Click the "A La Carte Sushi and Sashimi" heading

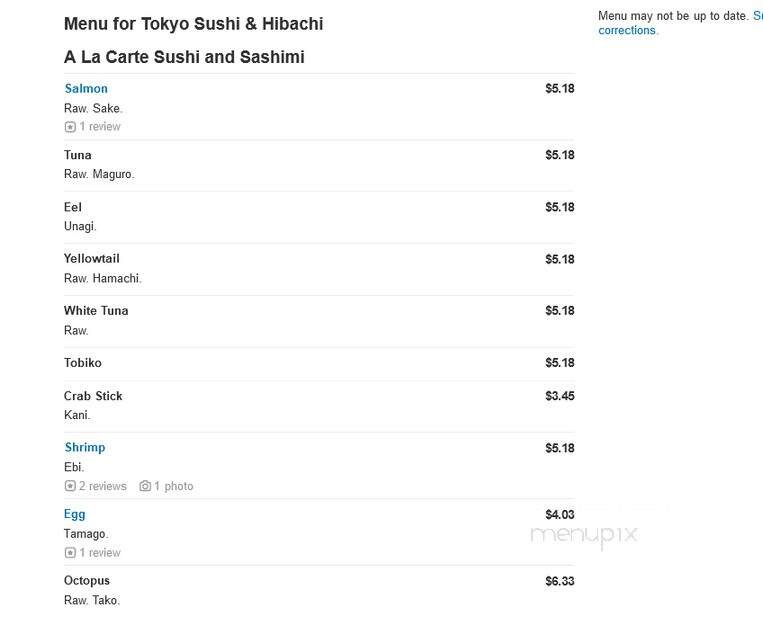[x=184, y=57]
